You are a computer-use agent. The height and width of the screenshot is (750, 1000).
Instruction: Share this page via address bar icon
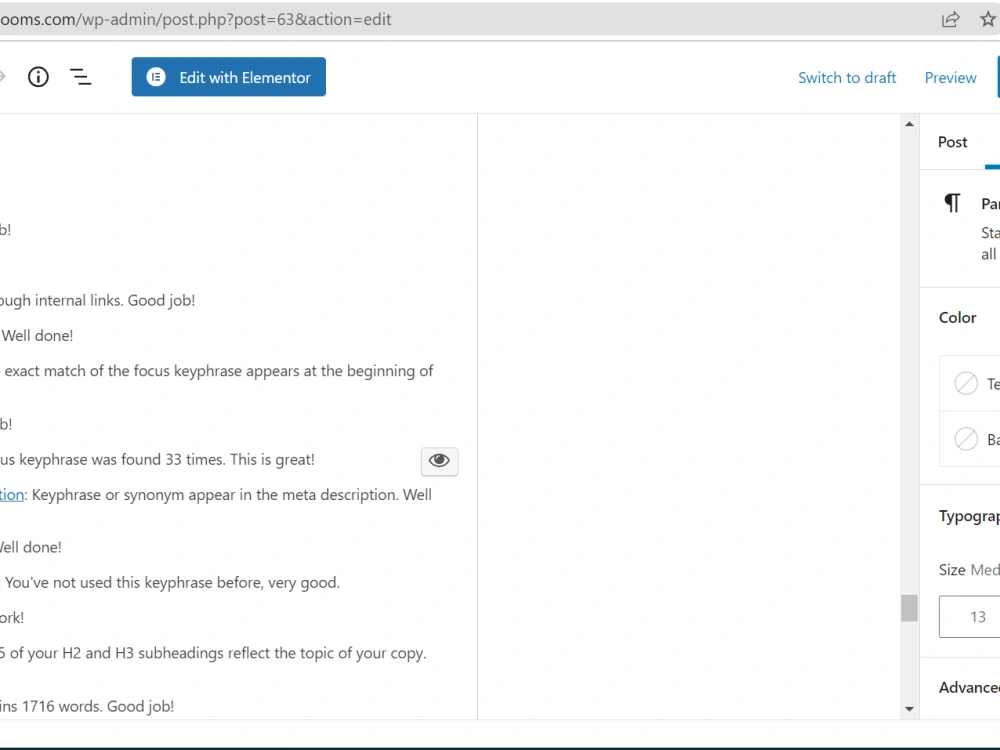tap(950, 20)
